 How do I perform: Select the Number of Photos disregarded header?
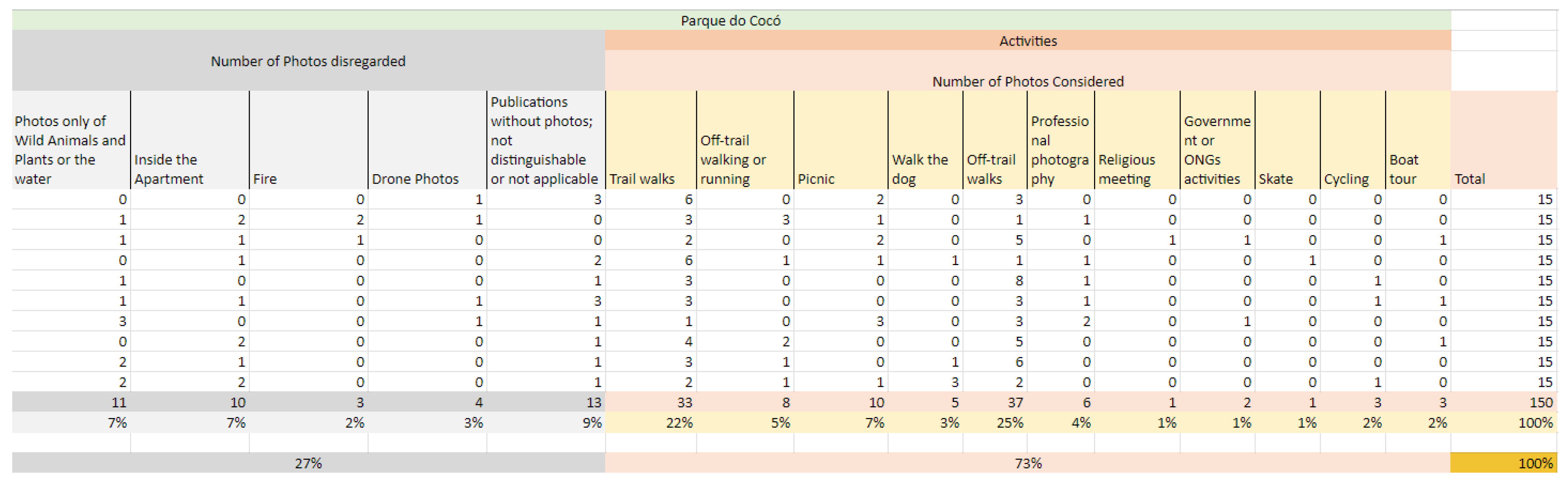308,61
